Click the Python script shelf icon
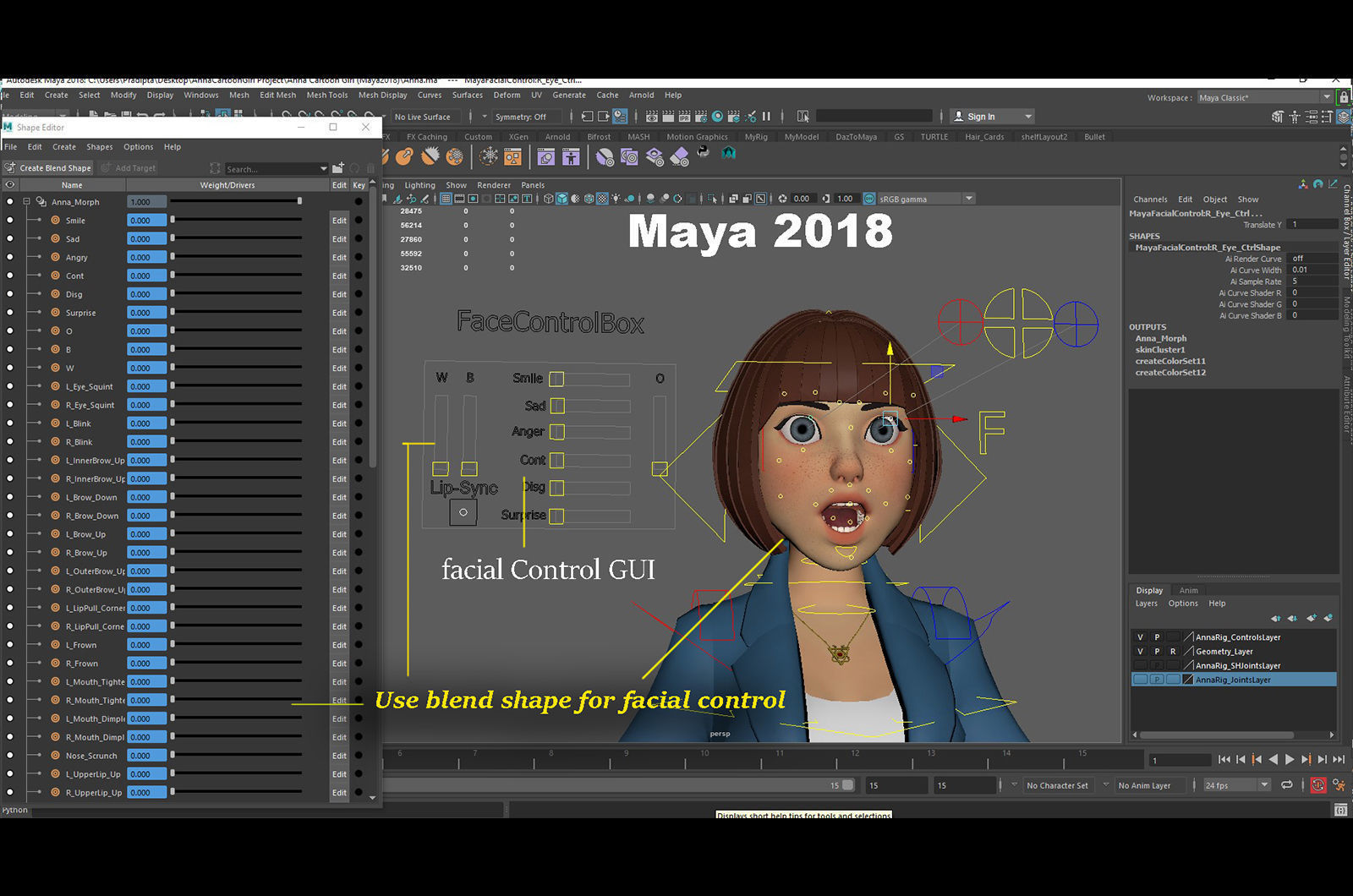The height and width of the screenshot is (896, 1353). [x=703, y=153]
